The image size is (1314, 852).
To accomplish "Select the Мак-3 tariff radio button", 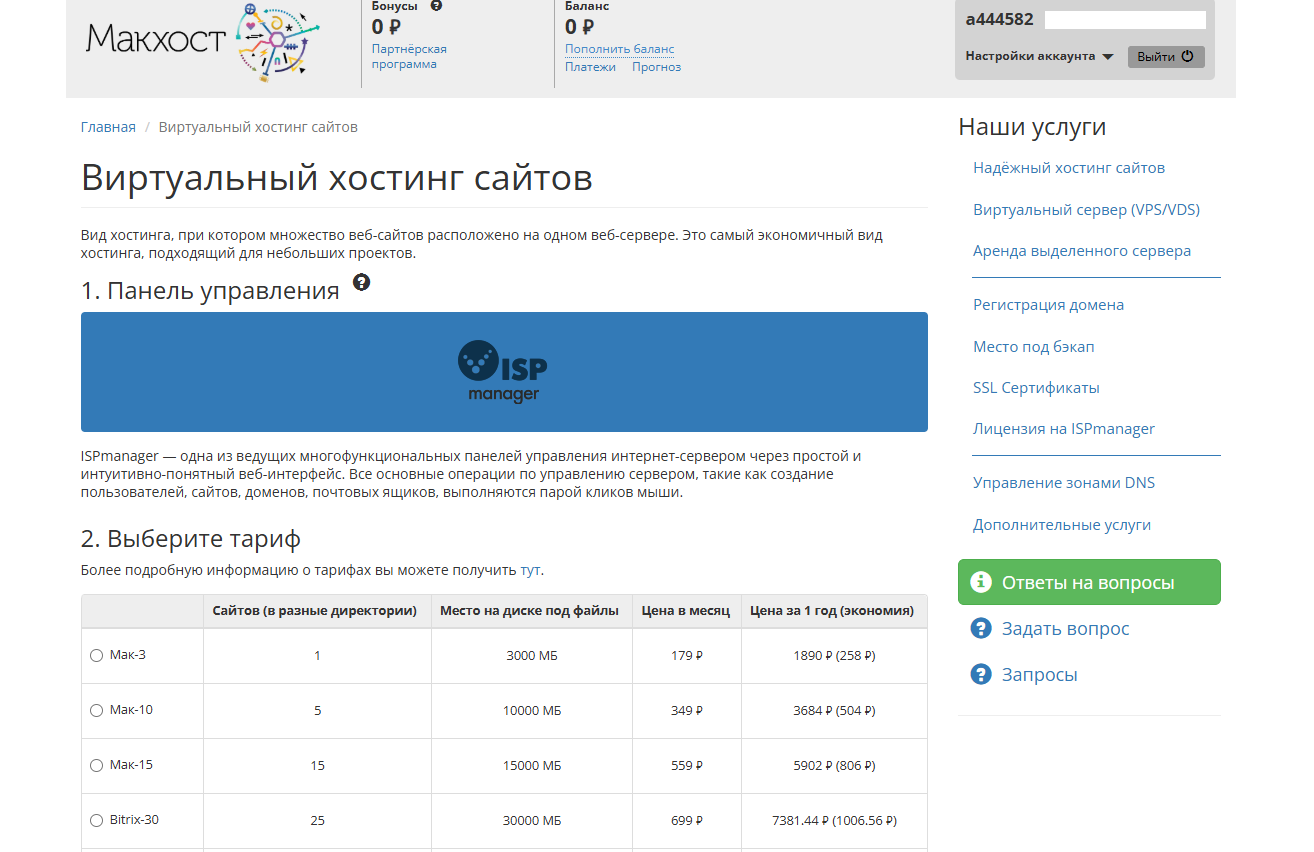I will (x=96, y=656).
